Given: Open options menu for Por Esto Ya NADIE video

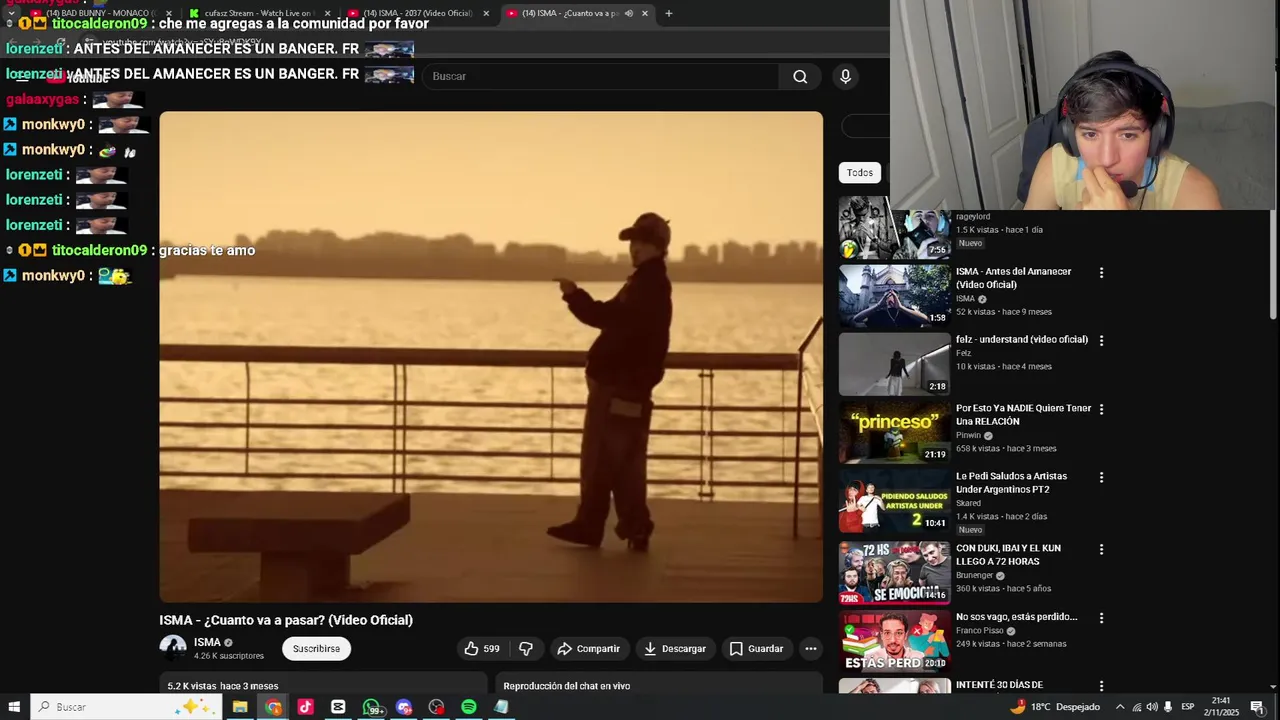Looking at the screenshot, I should pos(1101,409).
